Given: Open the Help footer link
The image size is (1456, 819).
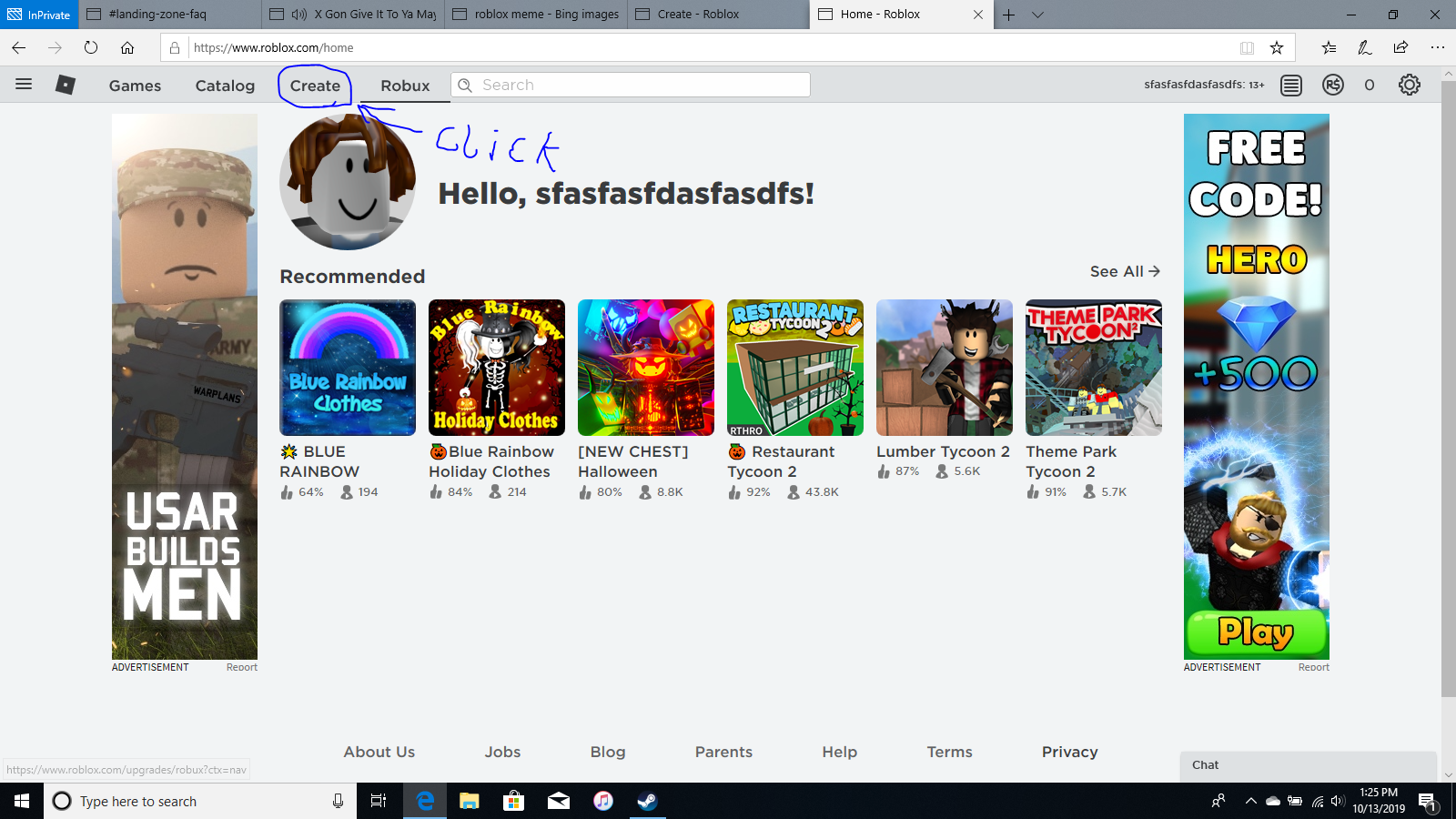Looking at the screenshot, I should click(x=839, y=752).
